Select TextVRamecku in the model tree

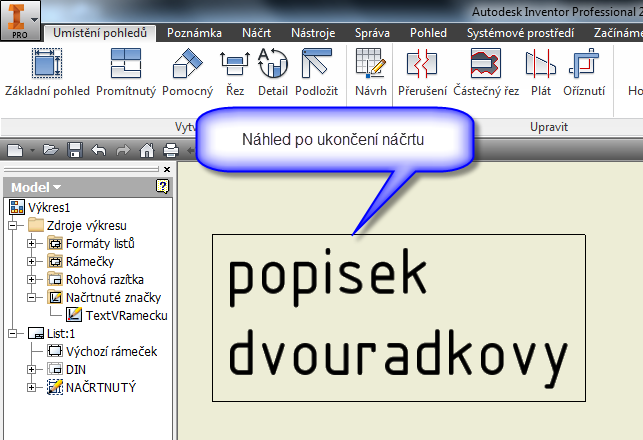pos(126,315)
